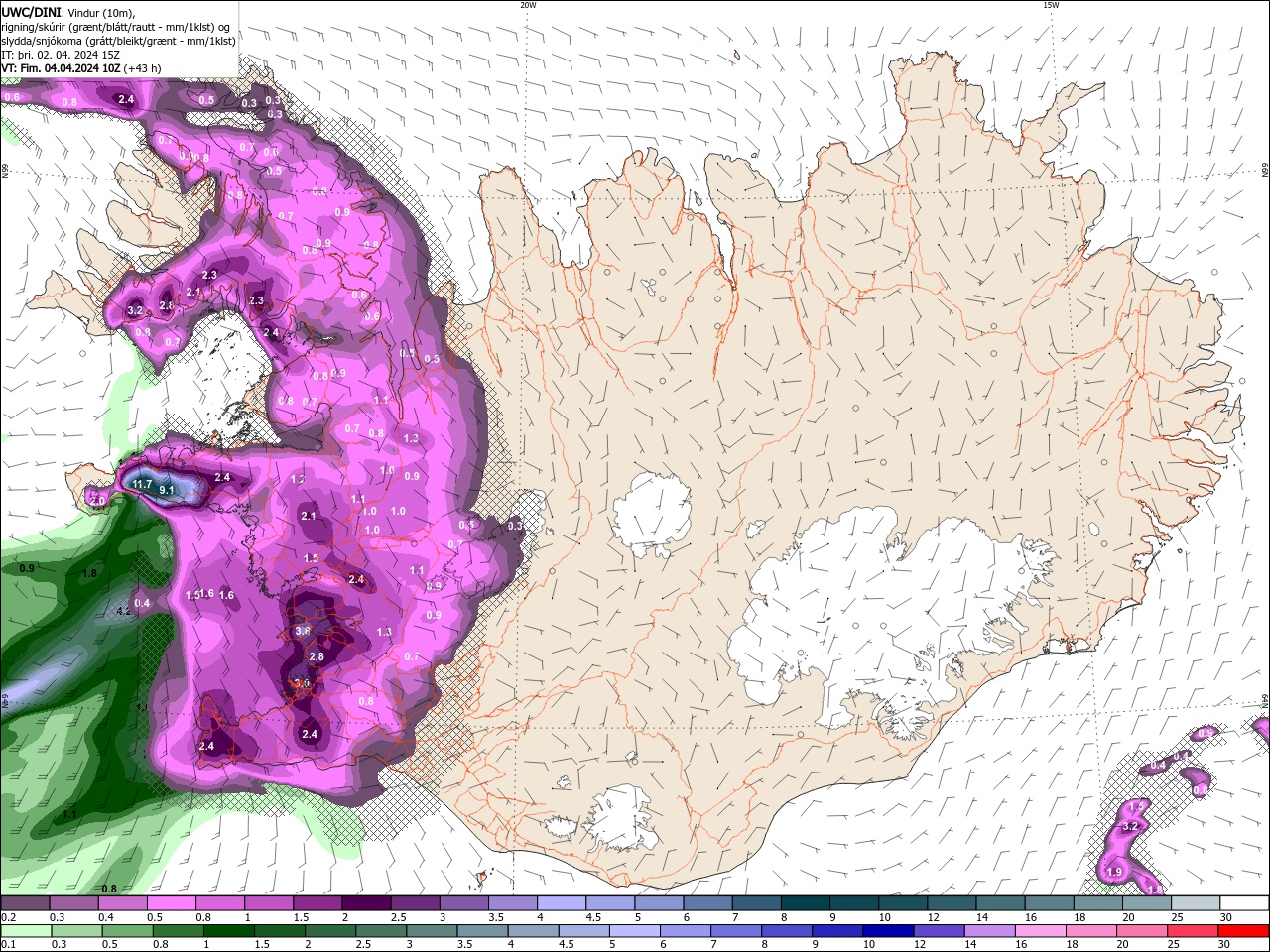Click the 3.8 snowfall value on the map
The width and height of the screenshot is (1270, 952).
click(303, 630)
